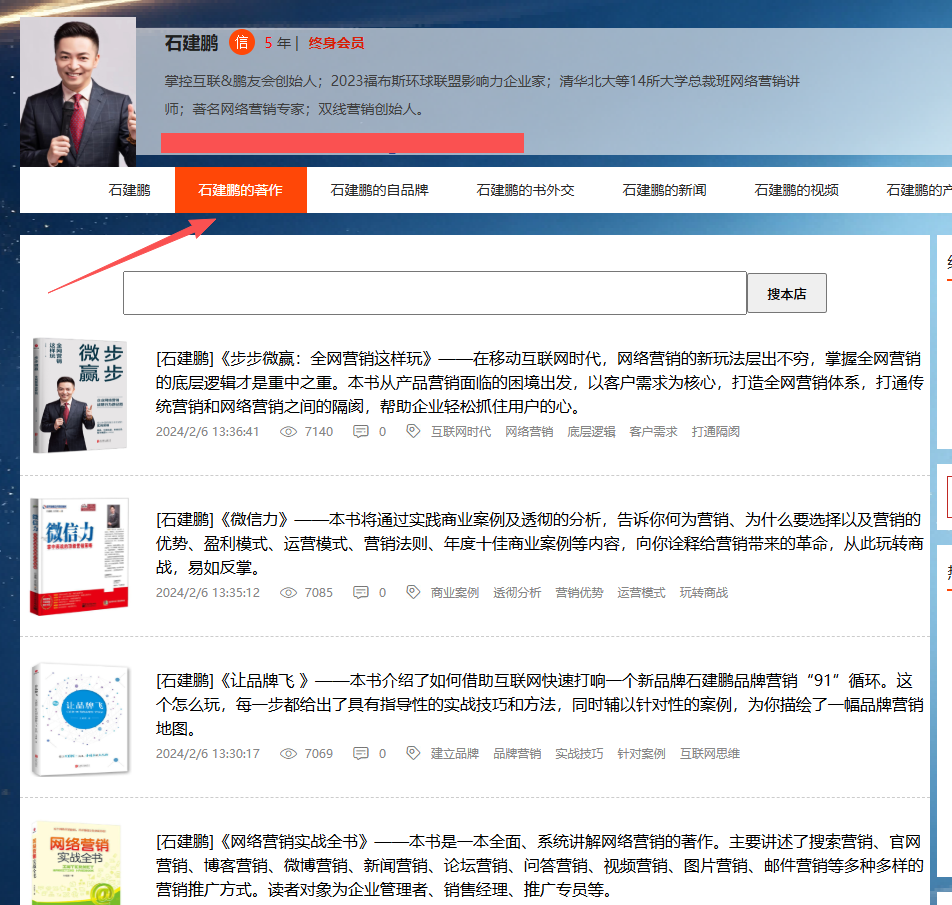Click comment icon on 让品牌飞 entry
952x905 pixels.
point(361,753)
